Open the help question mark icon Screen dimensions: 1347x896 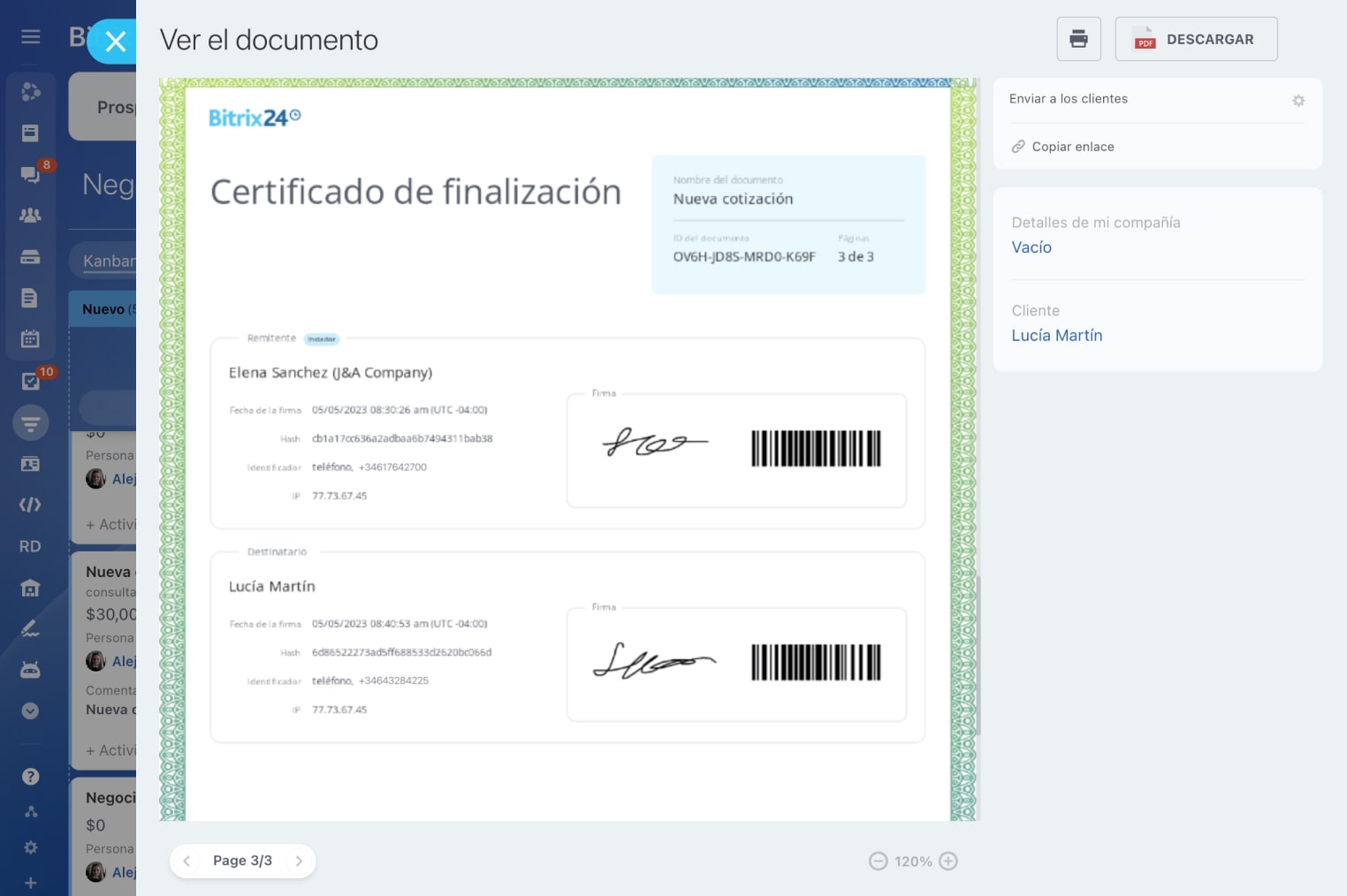[x=30, y=777]
